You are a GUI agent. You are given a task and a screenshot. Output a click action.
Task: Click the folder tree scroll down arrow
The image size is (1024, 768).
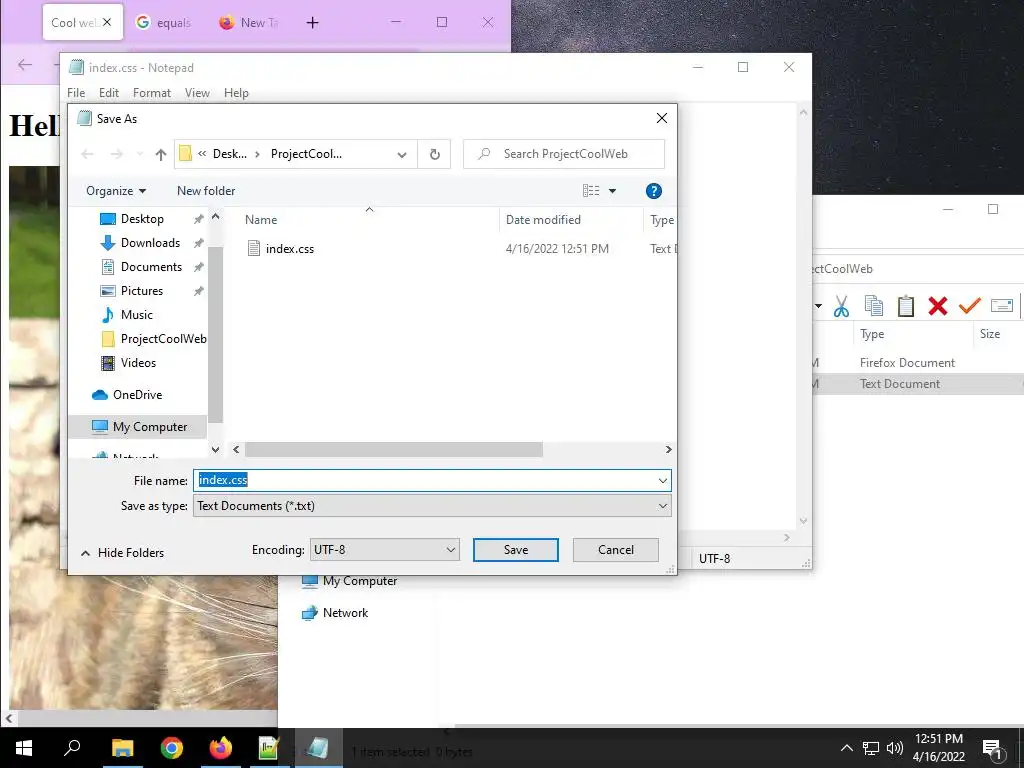point(216,449)
